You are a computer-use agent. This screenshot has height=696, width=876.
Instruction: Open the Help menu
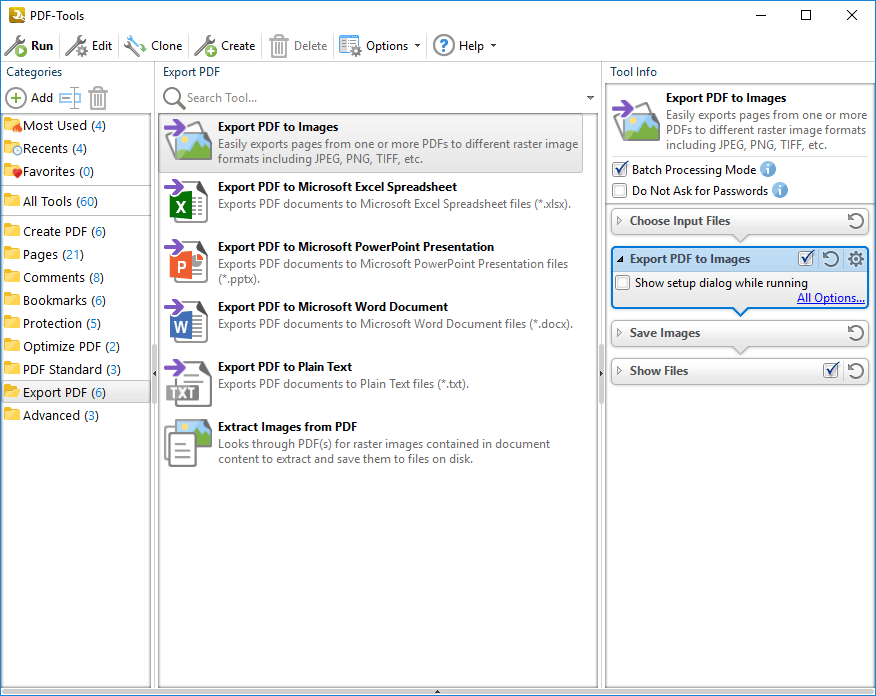pyautogui.click(x=465, y=45)
